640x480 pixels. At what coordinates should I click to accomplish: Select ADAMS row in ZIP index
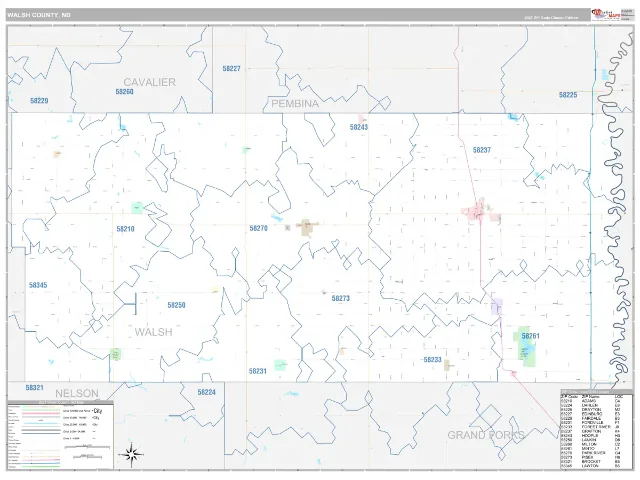592,401
